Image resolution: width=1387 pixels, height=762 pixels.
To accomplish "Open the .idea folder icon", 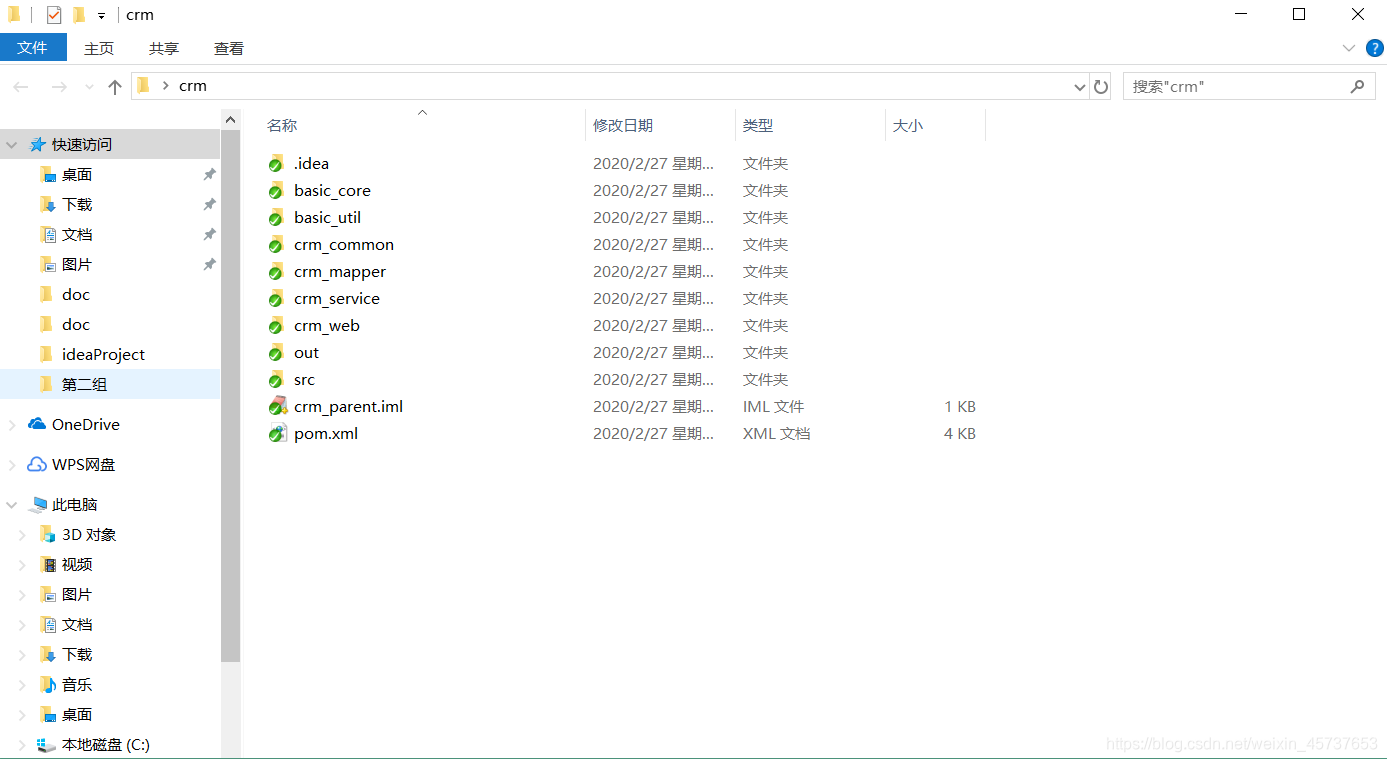I will [x=276, y=164].
